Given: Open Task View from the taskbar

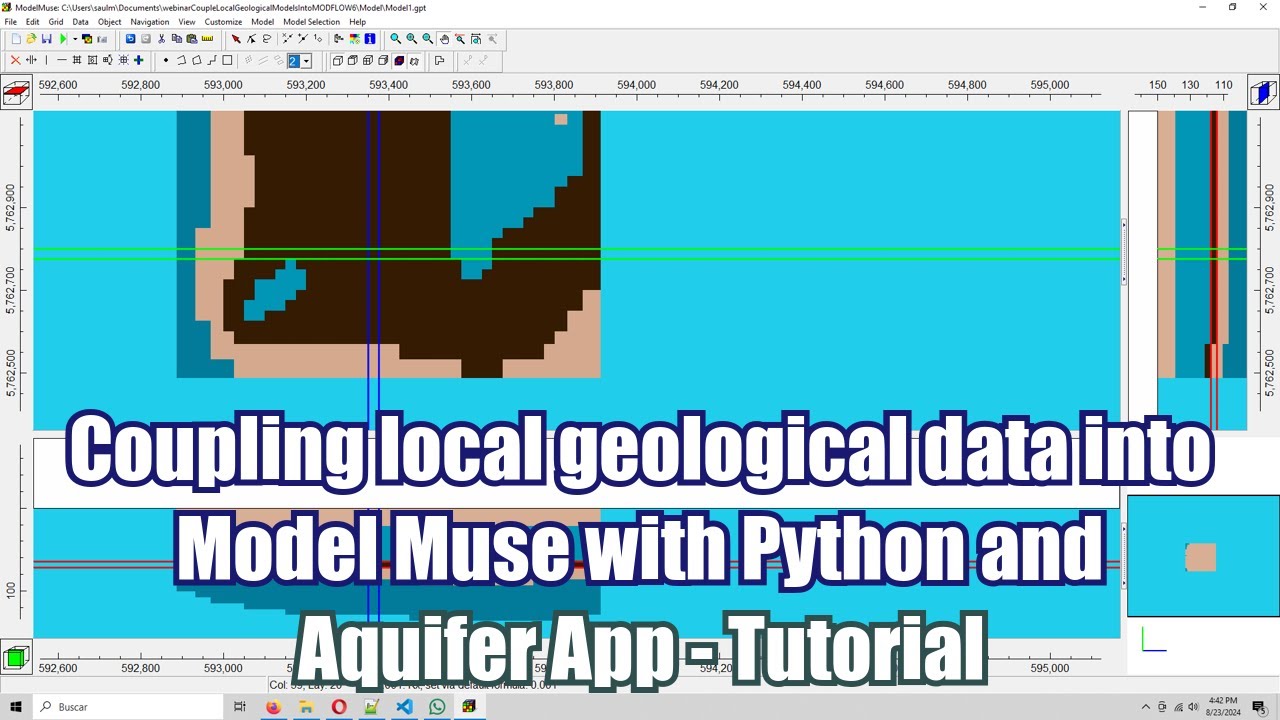Looking at the screenshot, I should coord(240,707).
